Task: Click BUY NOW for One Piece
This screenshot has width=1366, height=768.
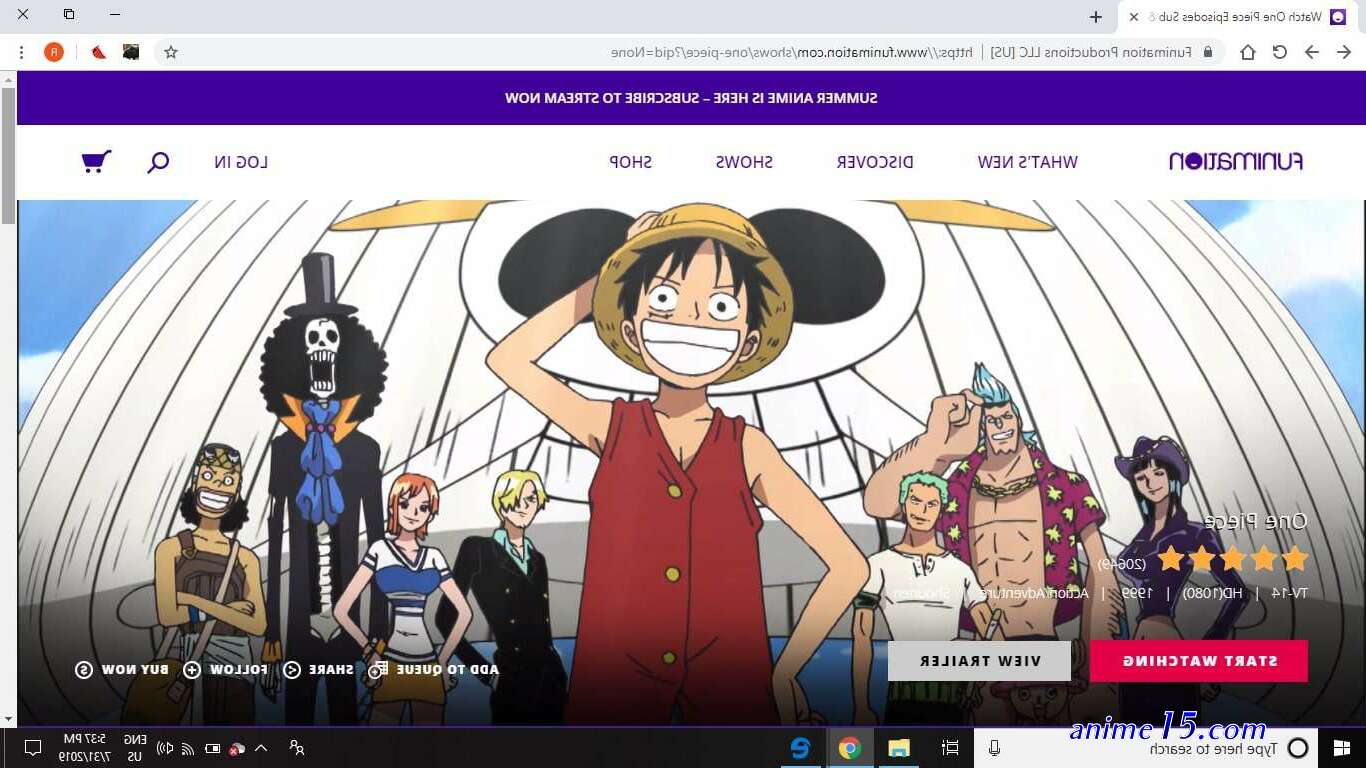Action: pos(122,669)
